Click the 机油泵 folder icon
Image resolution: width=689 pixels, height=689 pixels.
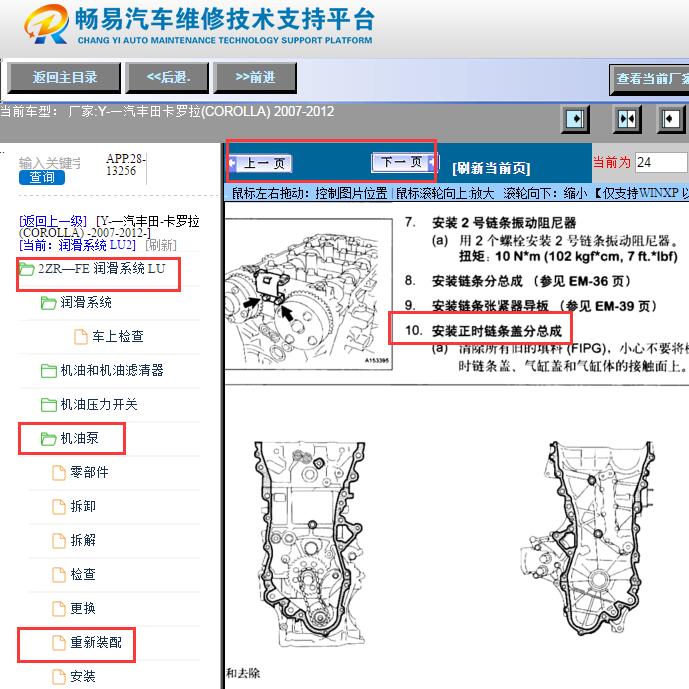click(48, 439)
